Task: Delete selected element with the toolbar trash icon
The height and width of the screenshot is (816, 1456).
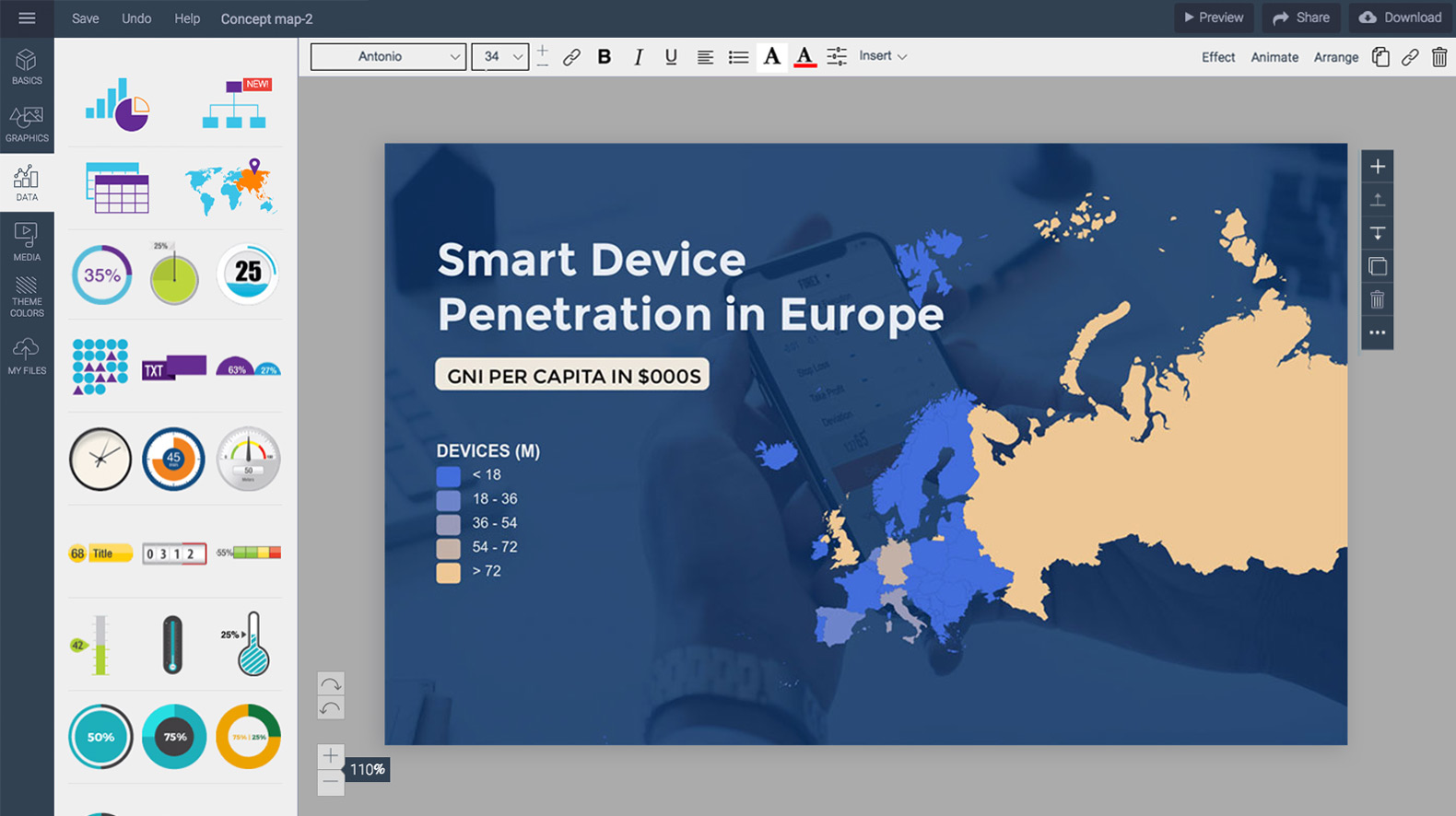Action: (x=1438, y=57)
